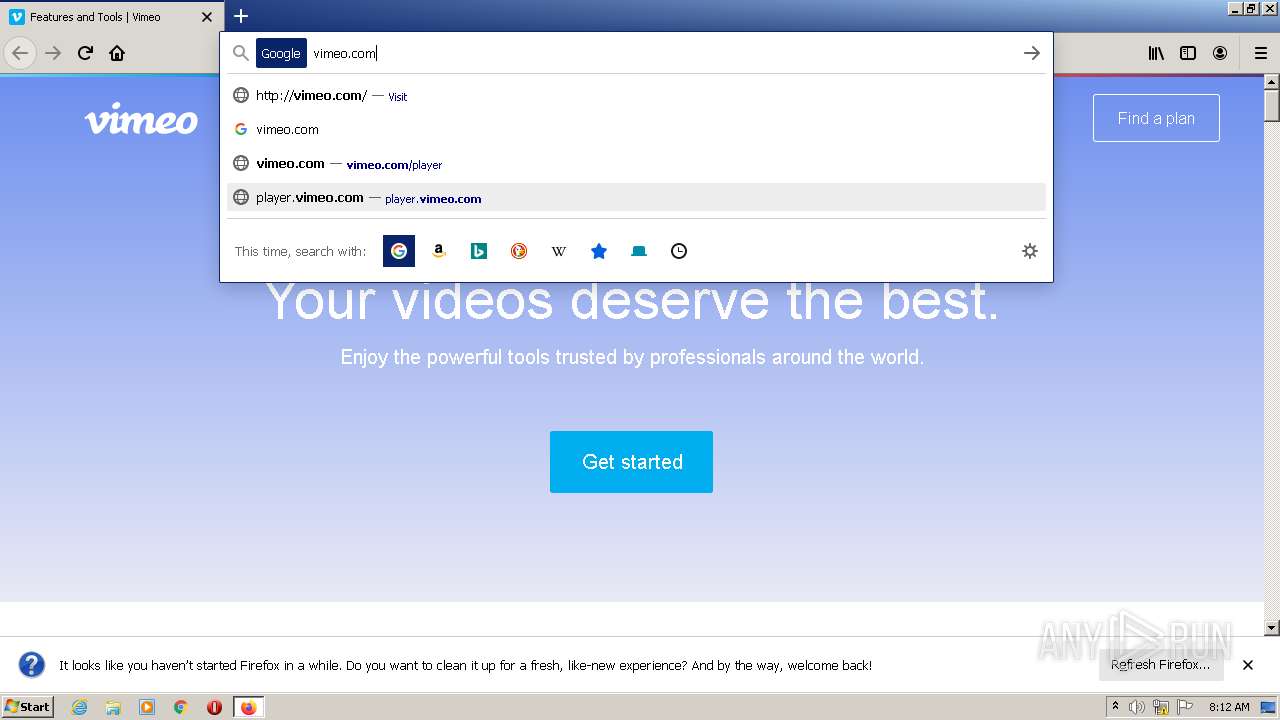Open the Library toolbar icon

pyautogui.click(x=1156, y=53)
